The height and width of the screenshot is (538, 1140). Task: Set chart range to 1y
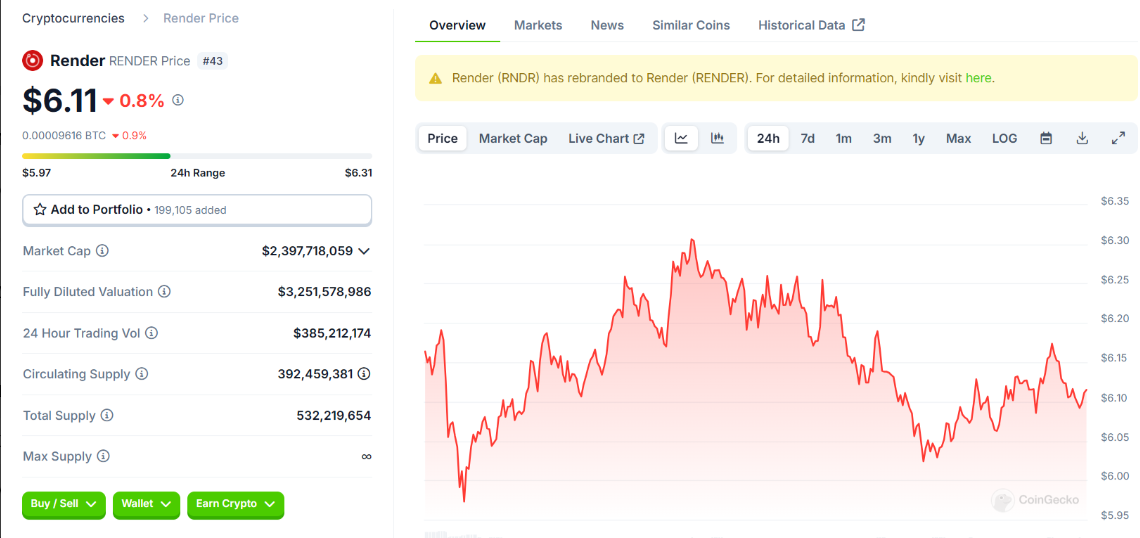coord(919,138)
